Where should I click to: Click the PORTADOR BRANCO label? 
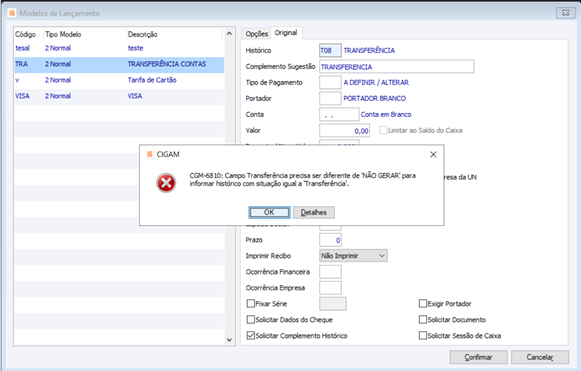click(x=375, y=99)
